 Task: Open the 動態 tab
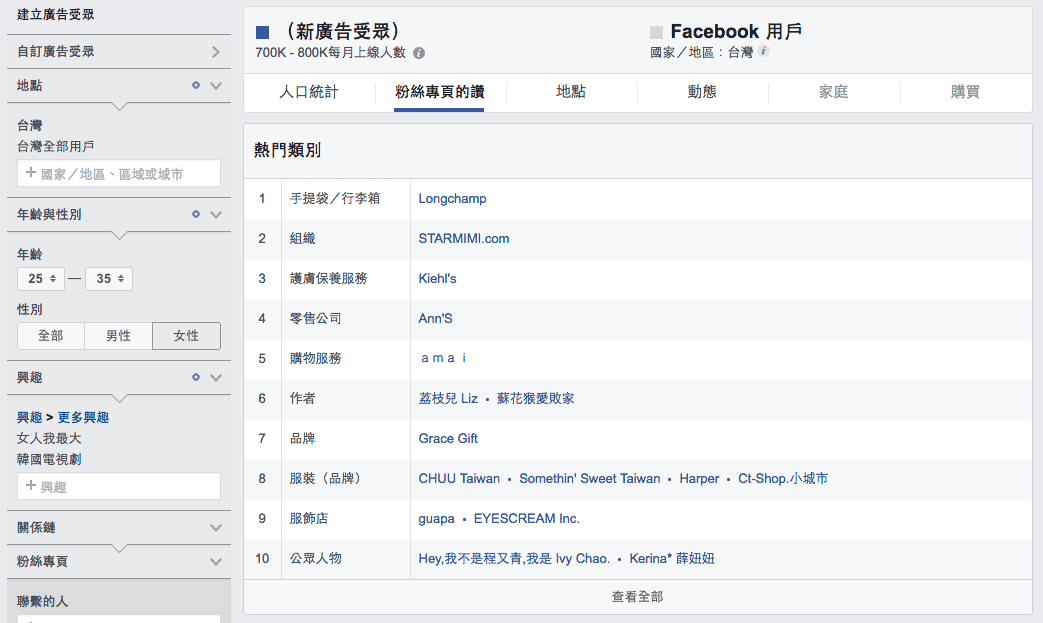(702, 92)
